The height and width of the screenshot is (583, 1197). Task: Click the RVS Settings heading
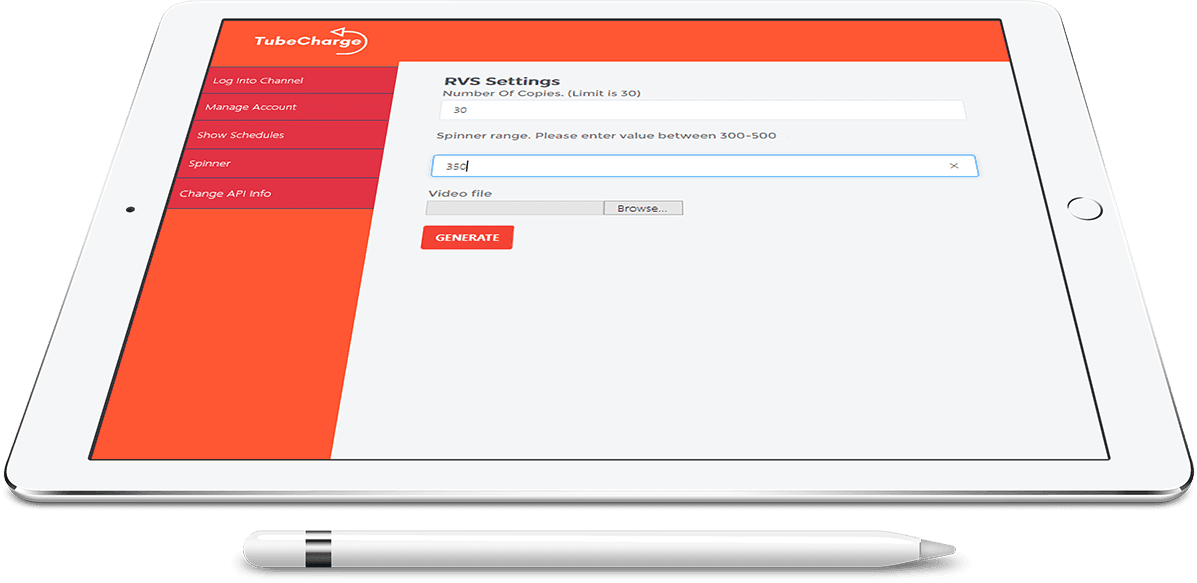click(x=502, y=81)
